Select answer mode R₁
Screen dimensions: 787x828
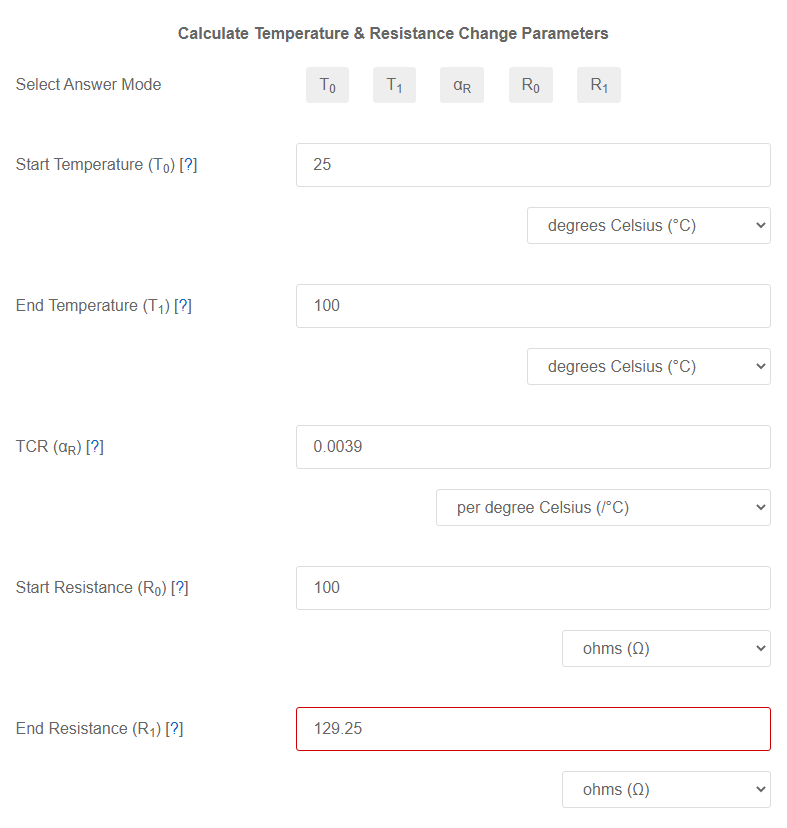[598, 84]
